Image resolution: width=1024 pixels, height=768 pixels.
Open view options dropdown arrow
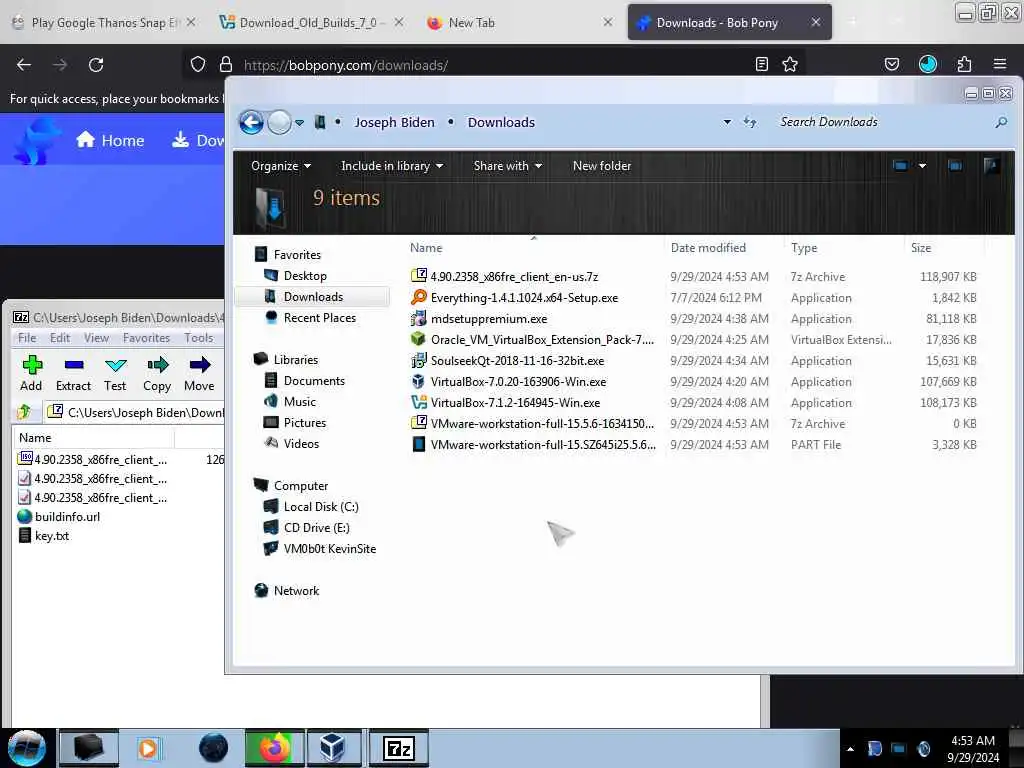(922, 166)
